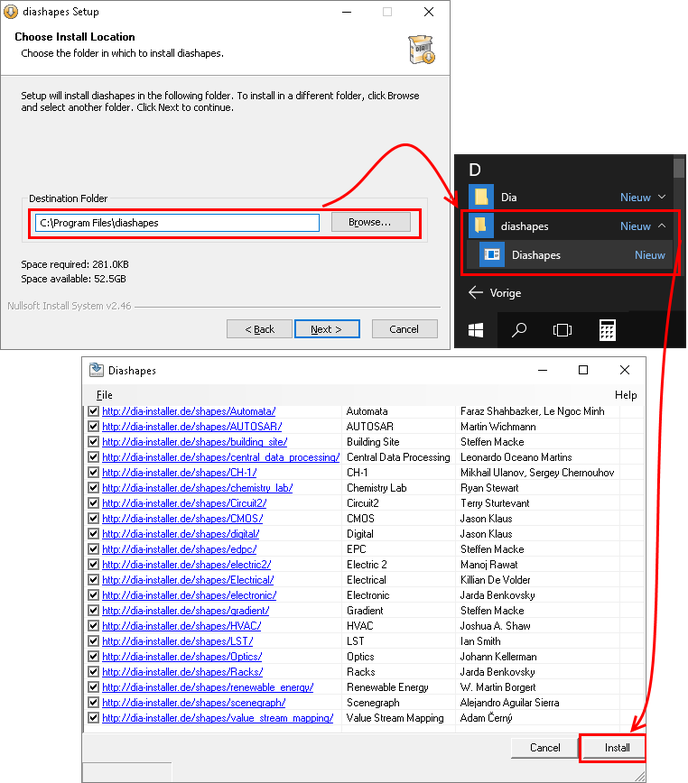Image resolution: width=688 pixels, height=783 pixels.
Task: Click the Destination Folder path field
Action: coord(177,223)
